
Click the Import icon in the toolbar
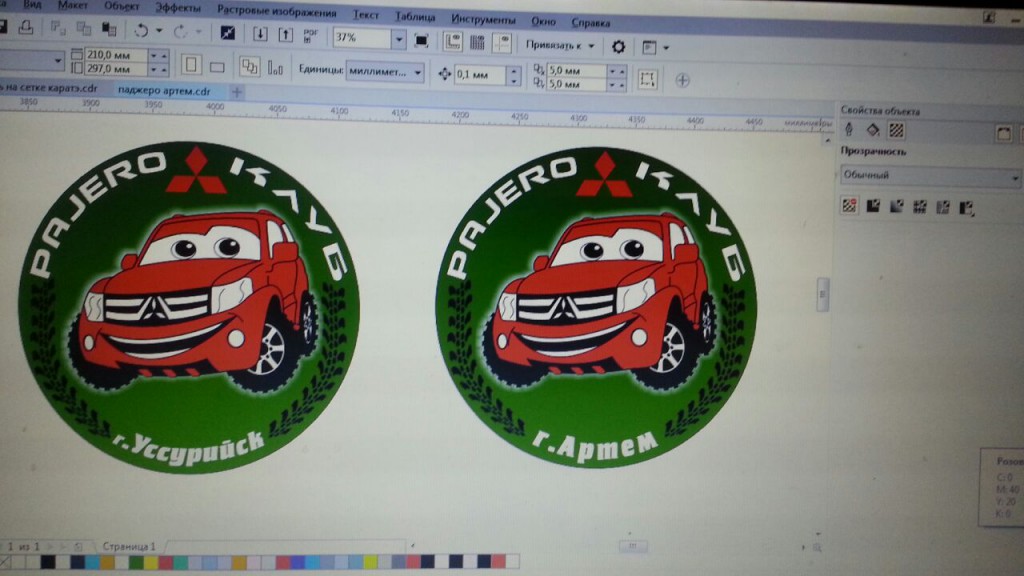pyautogui.click(x=260, y=33)
